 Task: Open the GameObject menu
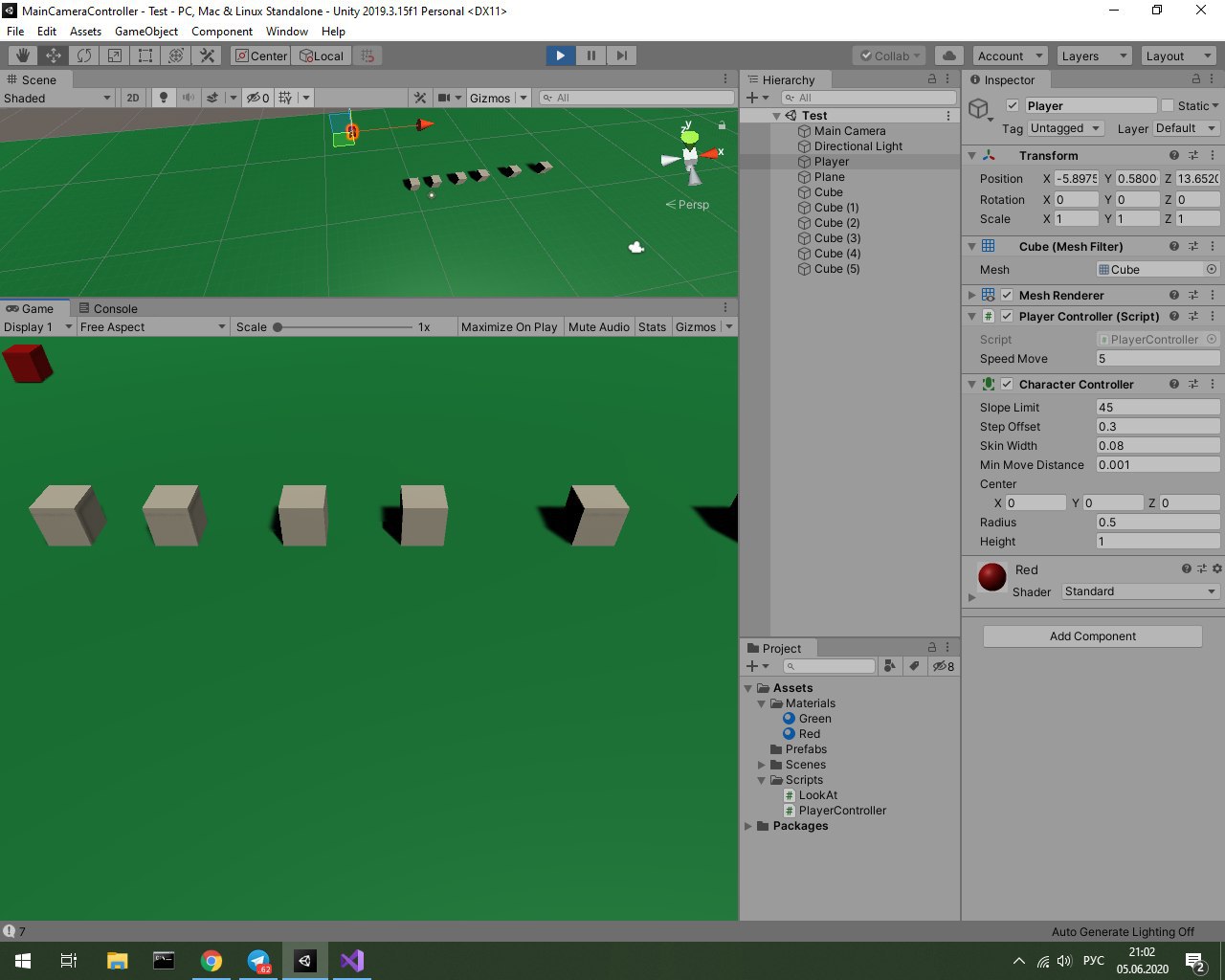click(146, 31)
